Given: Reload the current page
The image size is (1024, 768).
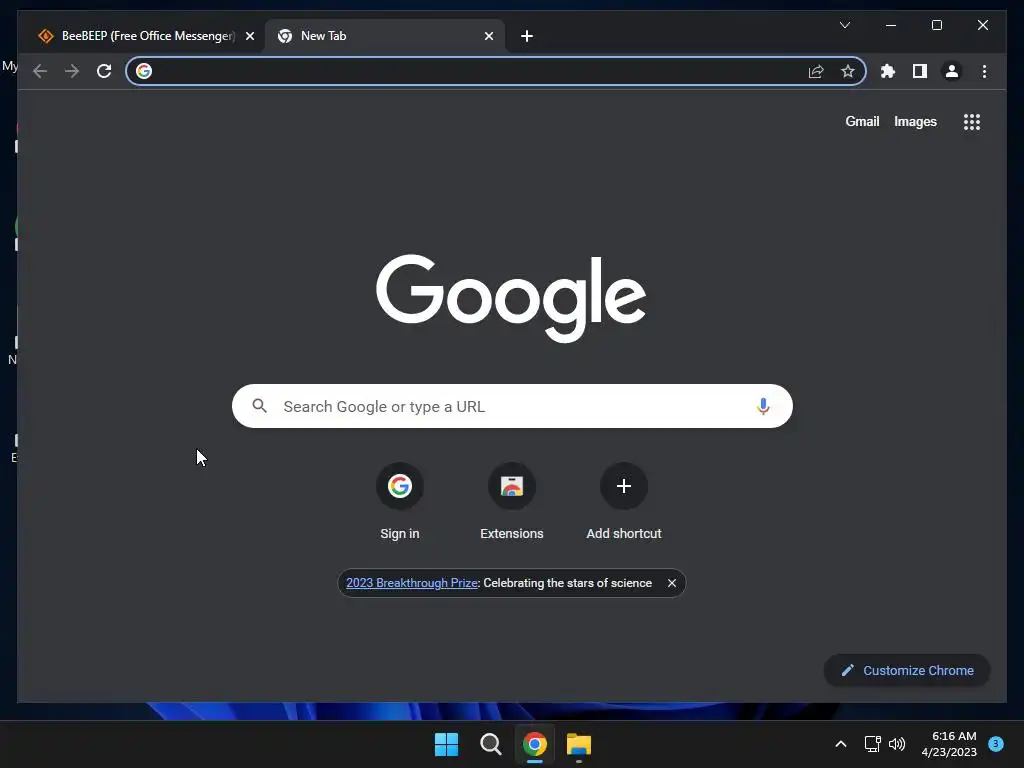Looking at the screenshot, I should pos(104,71).
